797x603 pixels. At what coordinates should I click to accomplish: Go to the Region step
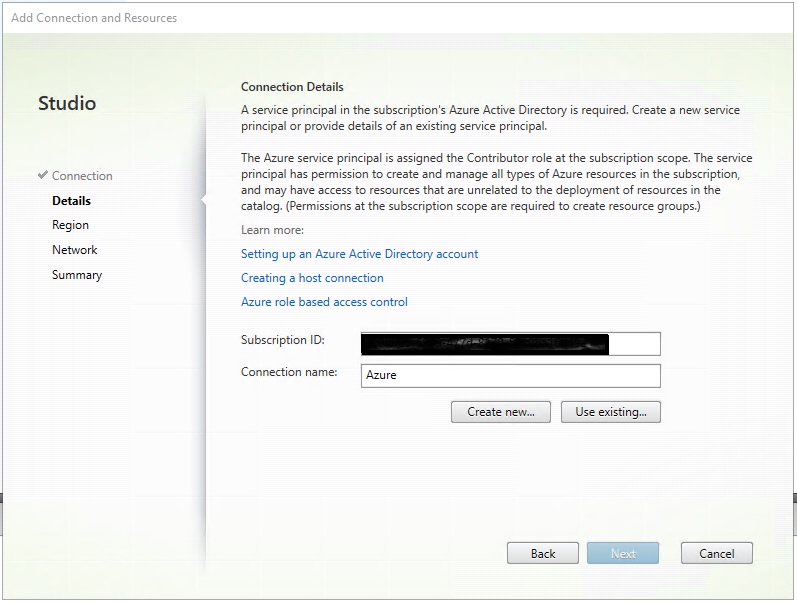70,226
